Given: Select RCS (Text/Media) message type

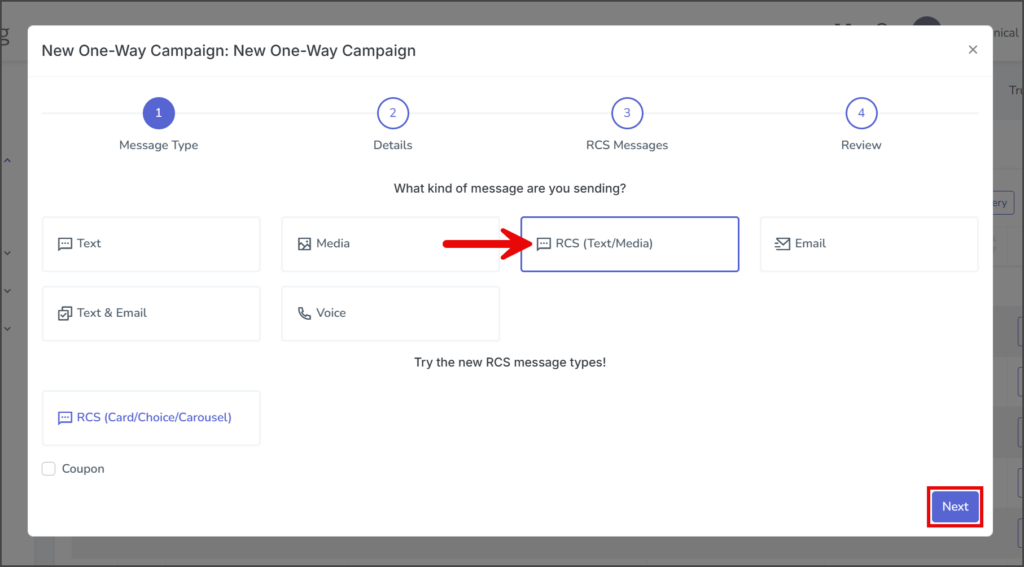Looking at the screenshot, I should 630,244.
